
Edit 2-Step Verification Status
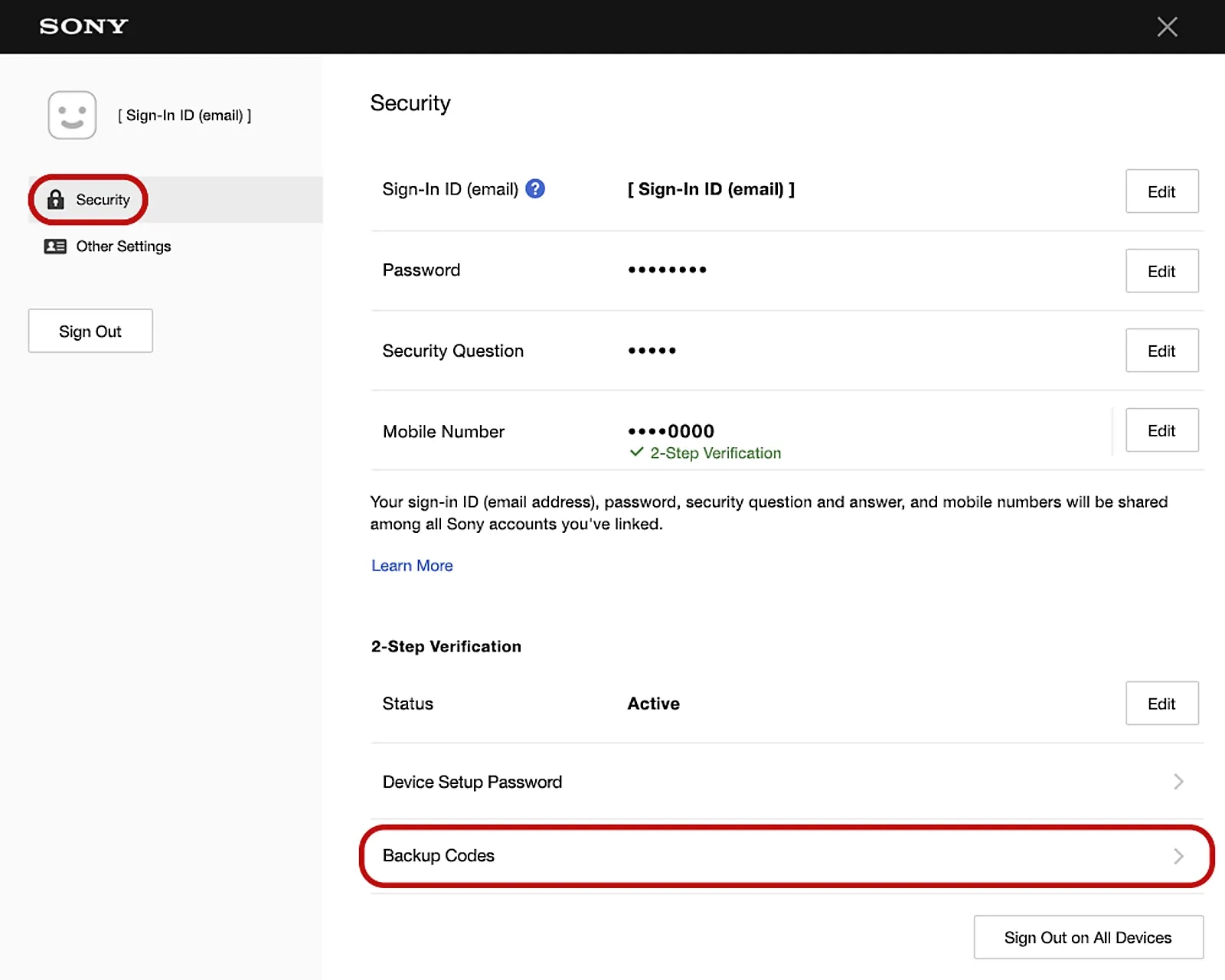coord(1161,704)
